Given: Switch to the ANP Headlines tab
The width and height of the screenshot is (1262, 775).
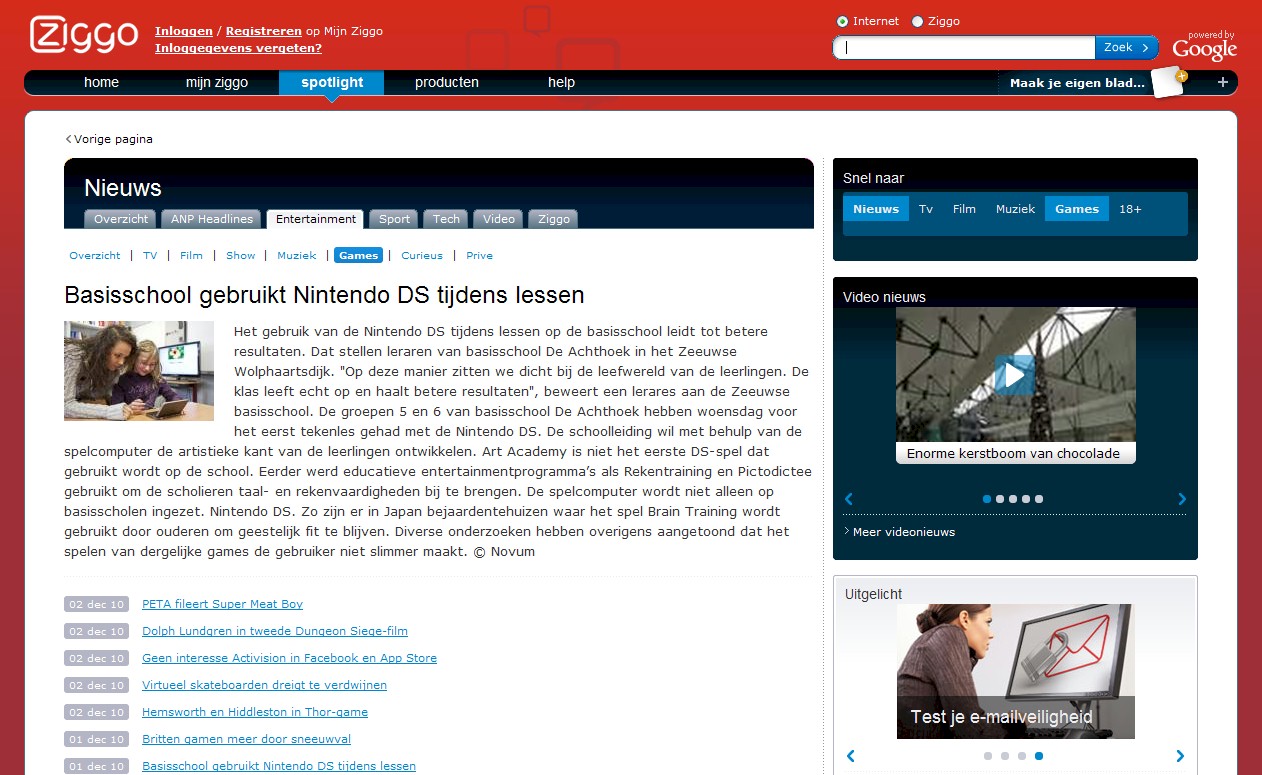Looking at the screenshot, I should point(211,219).
